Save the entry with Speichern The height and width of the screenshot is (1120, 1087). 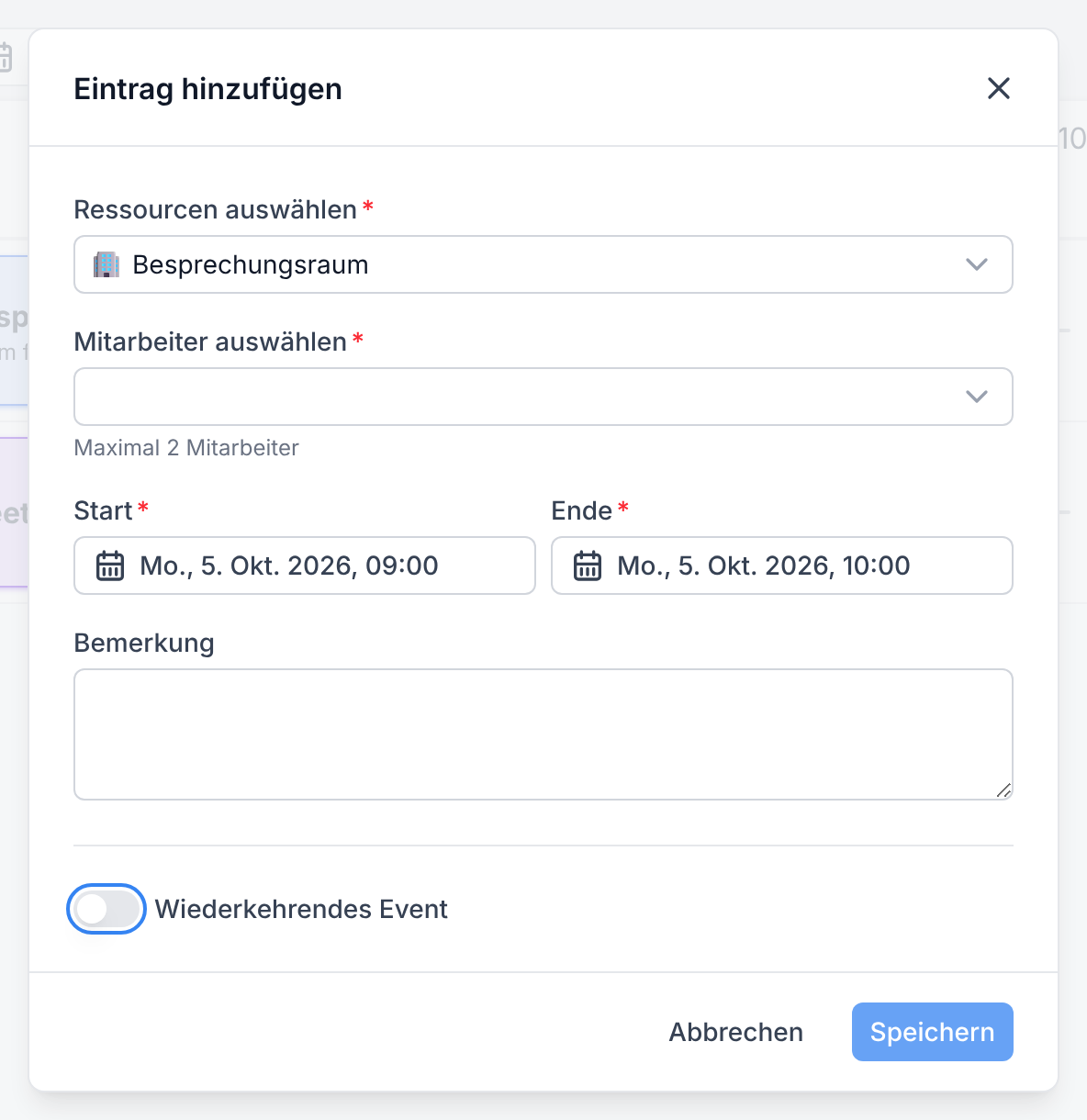[x=933, y=1032]
